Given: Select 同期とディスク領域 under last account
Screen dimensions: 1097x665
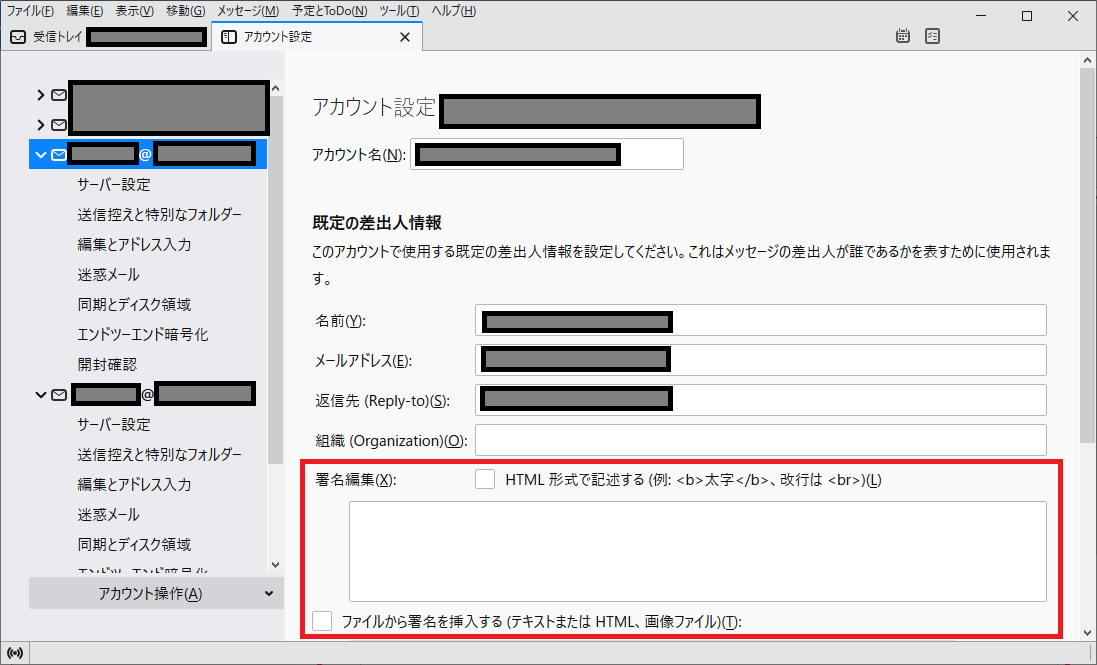Looking at the screenshot, I should (x=134, y=545).
